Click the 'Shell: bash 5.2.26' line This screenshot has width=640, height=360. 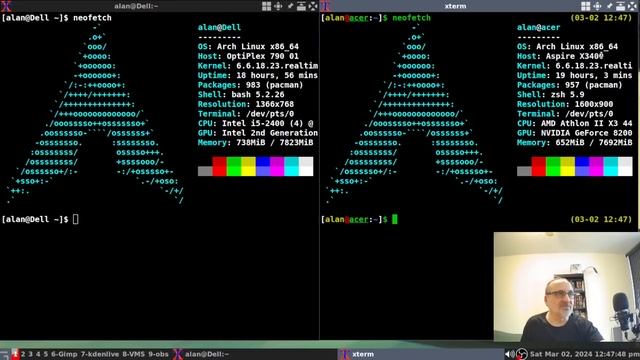coord(241,95)
